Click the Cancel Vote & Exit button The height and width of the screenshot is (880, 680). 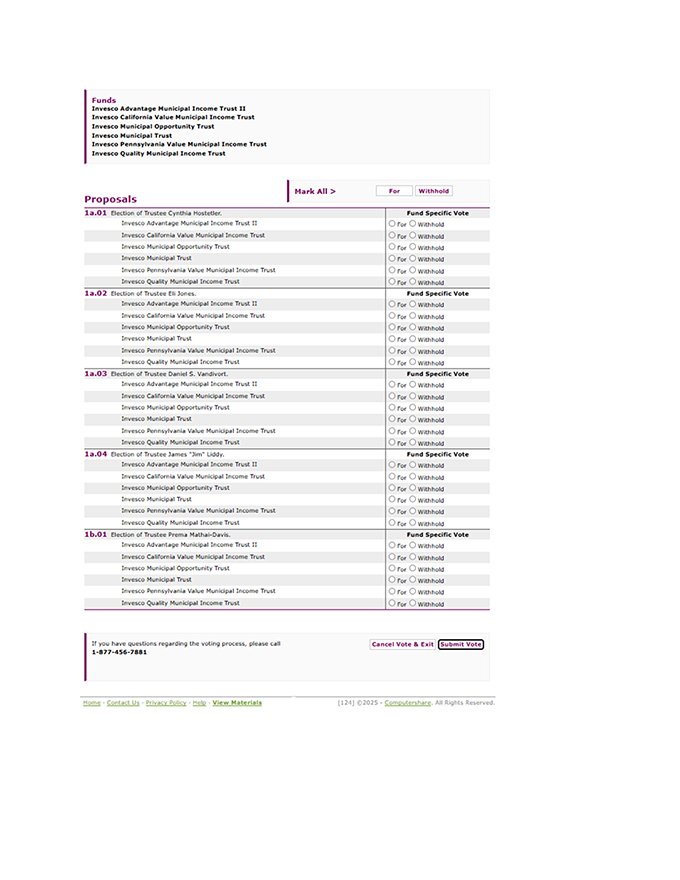[402, 644]
